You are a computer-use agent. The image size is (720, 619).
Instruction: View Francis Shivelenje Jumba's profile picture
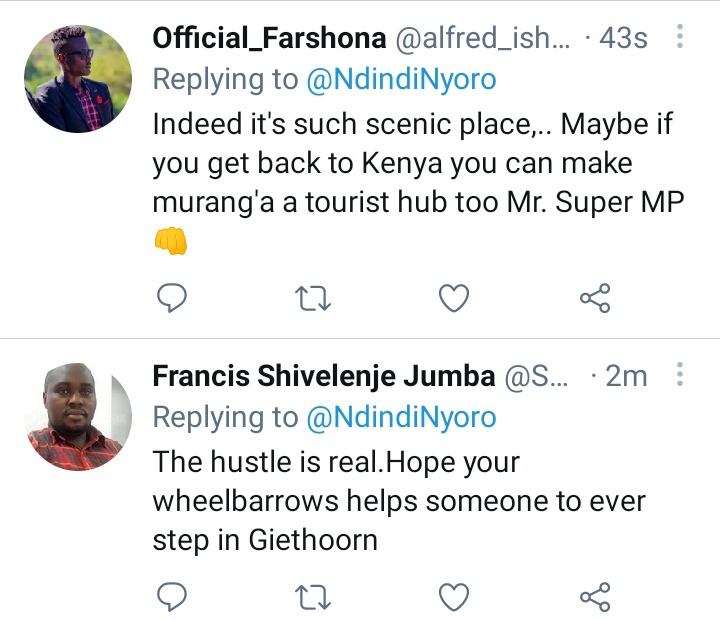[x=78, y=417]
